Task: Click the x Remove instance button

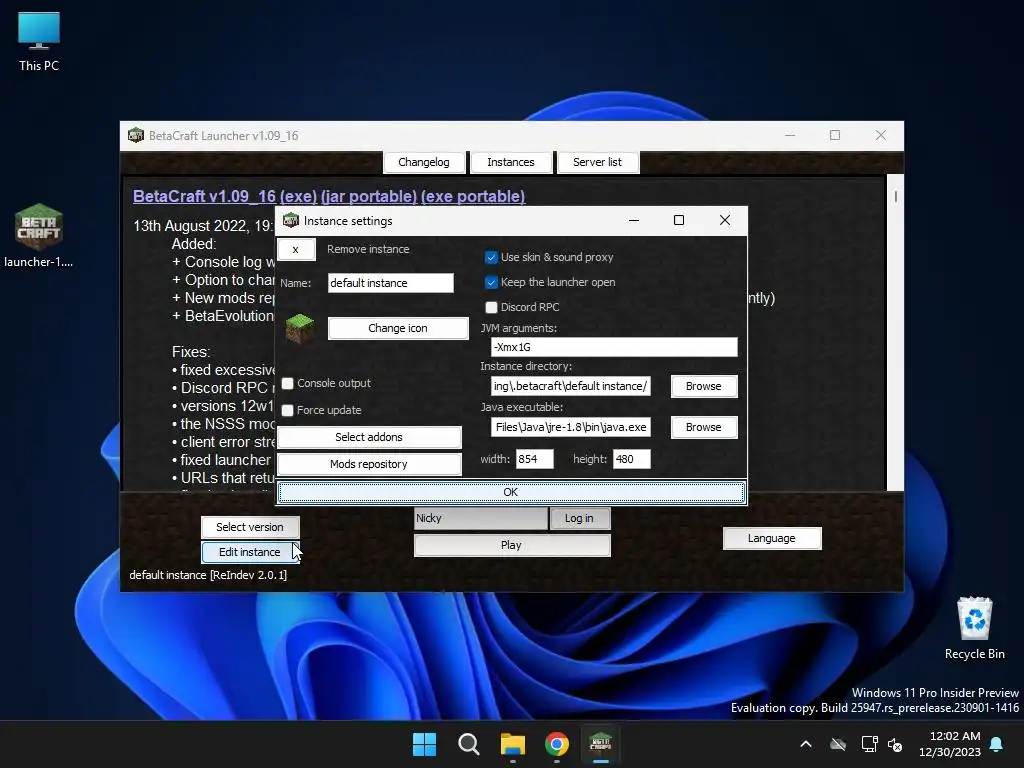Action: [x=296, y=249]
